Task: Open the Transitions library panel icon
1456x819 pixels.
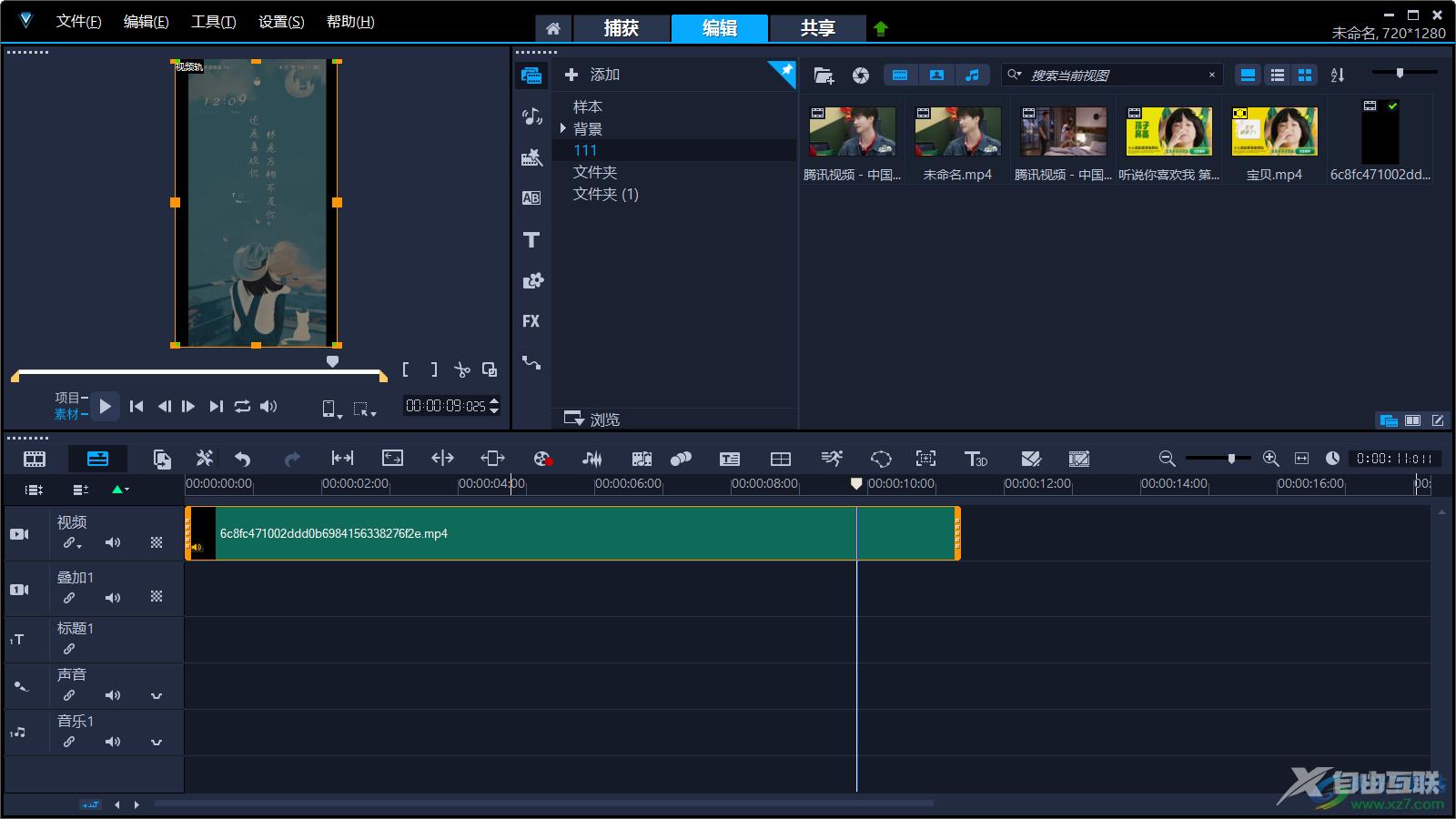Action: coord(531,198)
